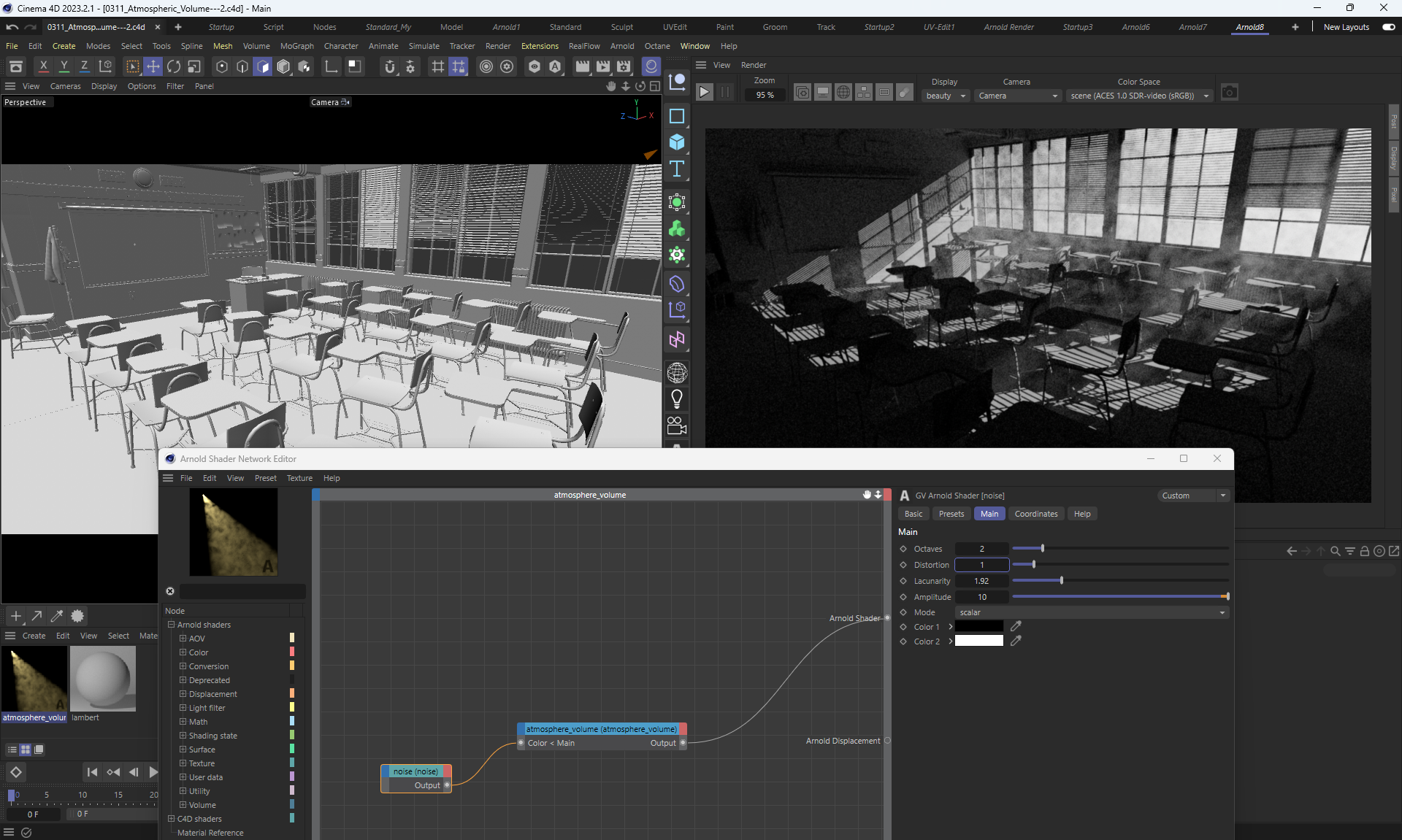Expand the Texture shader category

(183, 763)
